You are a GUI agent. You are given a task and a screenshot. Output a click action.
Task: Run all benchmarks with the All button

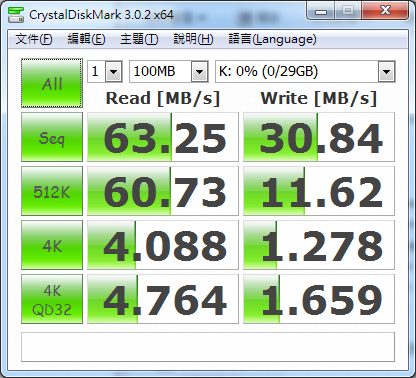tap(52, 83)
